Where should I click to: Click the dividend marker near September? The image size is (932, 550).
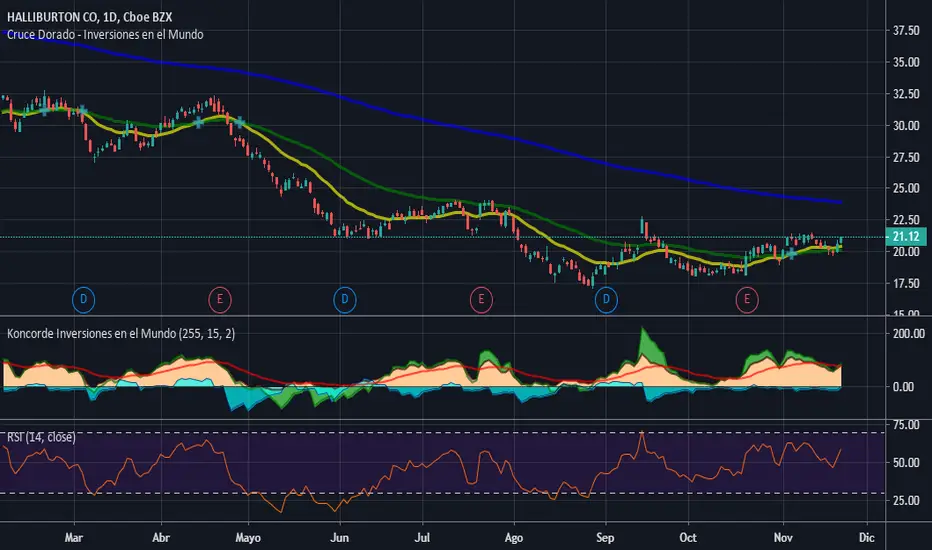tap(606, 299)
